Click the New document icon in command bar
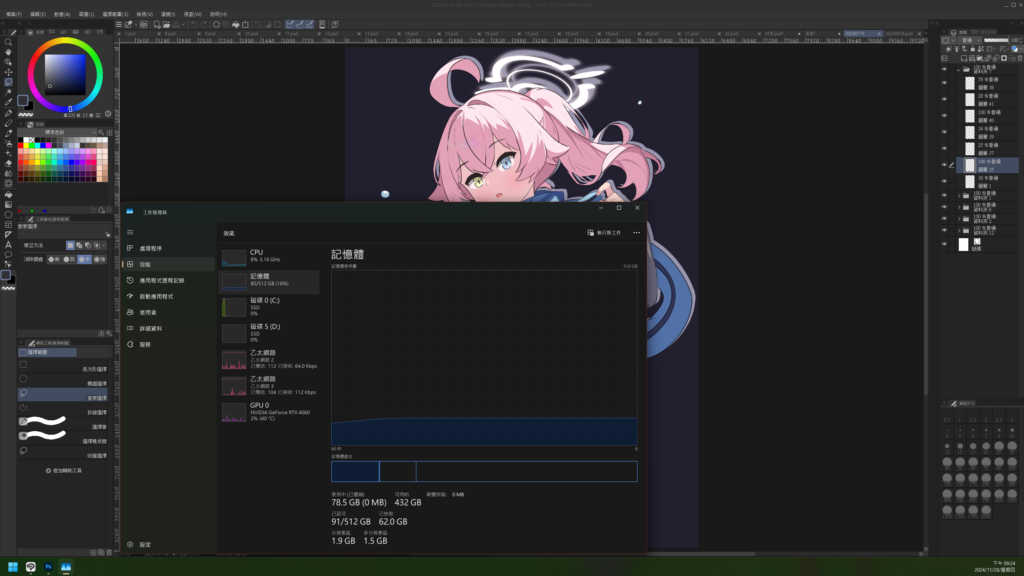The image size is (1024, 576). coord(157,25)
